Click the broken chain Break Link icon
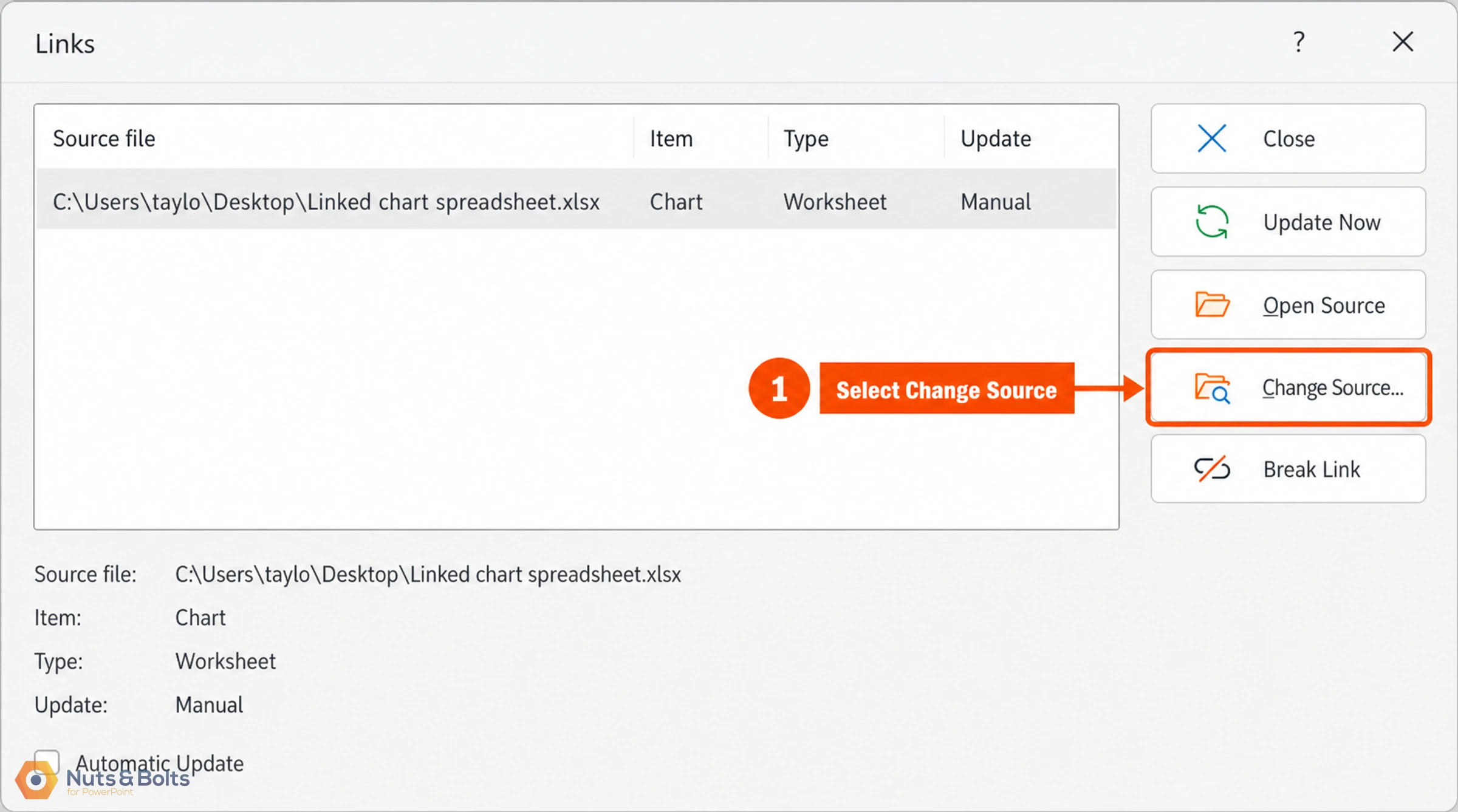Viewport: 1458px width, 812px height. coord(1212,469)
